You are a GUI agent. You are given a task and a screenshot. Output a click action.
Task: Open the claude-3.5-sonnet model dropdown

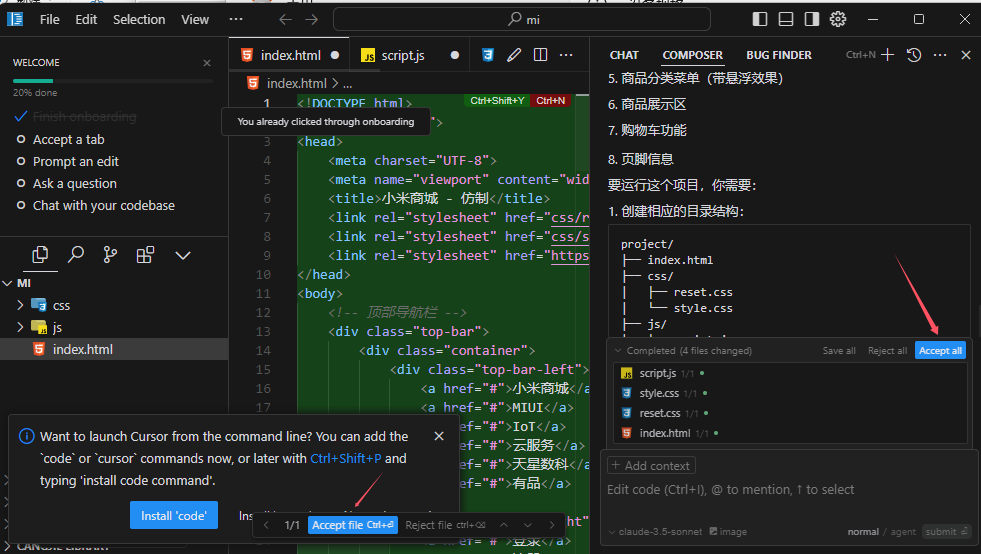click(x=655, y=531)
